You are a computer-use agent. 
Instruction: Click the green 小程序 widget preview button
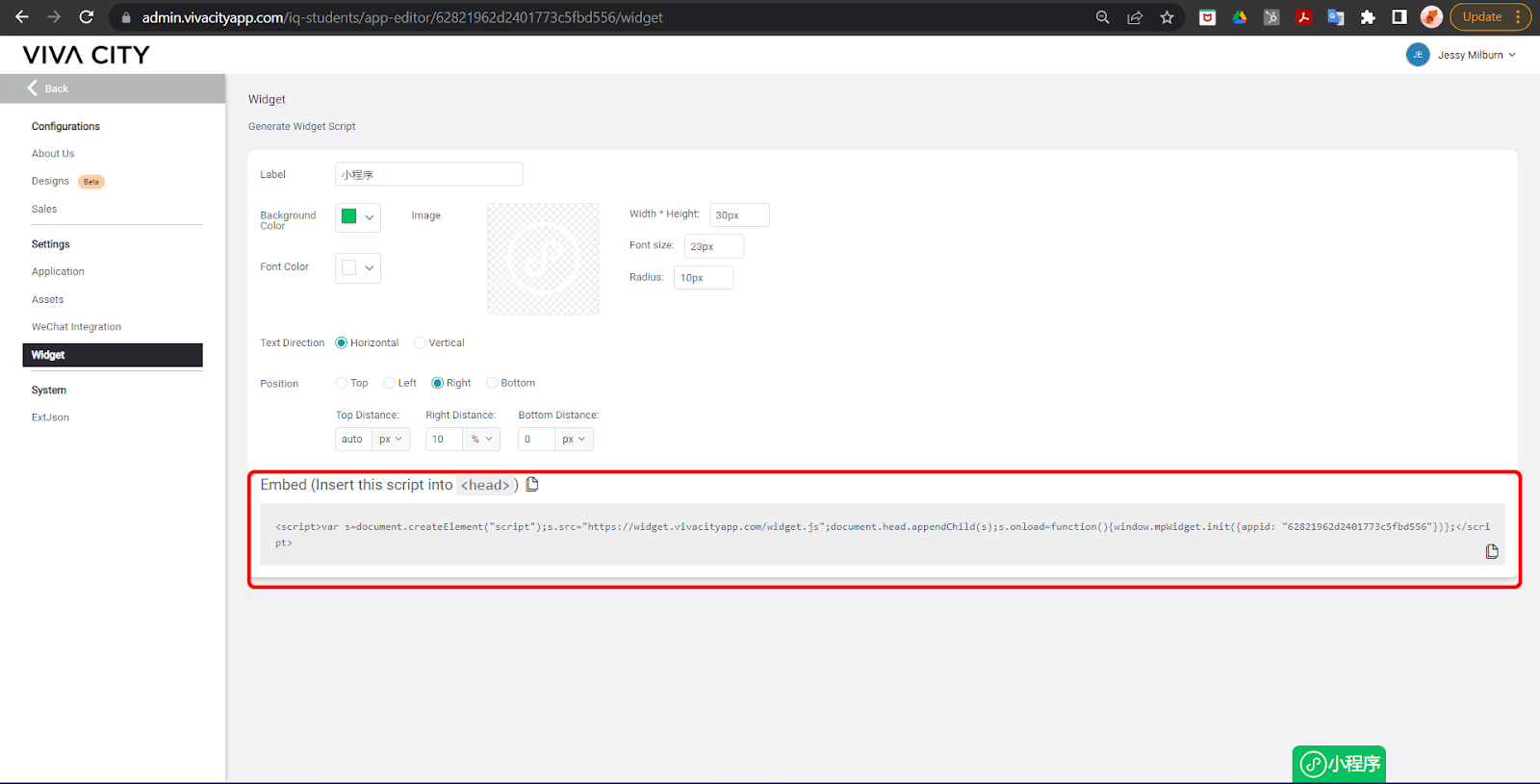coord(1339,764)
